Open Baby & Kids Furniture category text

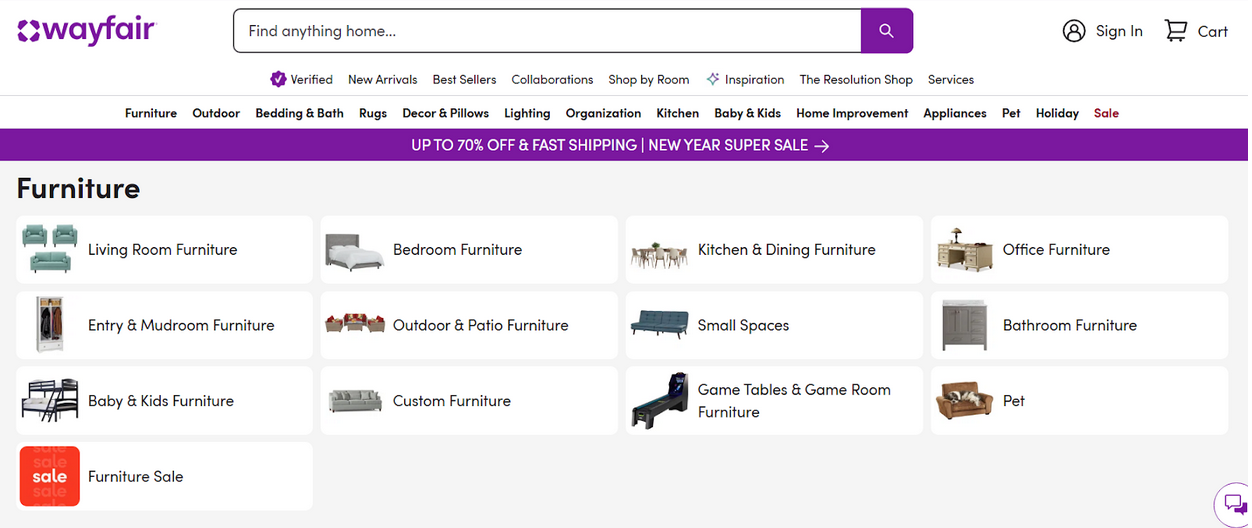pyautogui.click(x=161, y=401)
